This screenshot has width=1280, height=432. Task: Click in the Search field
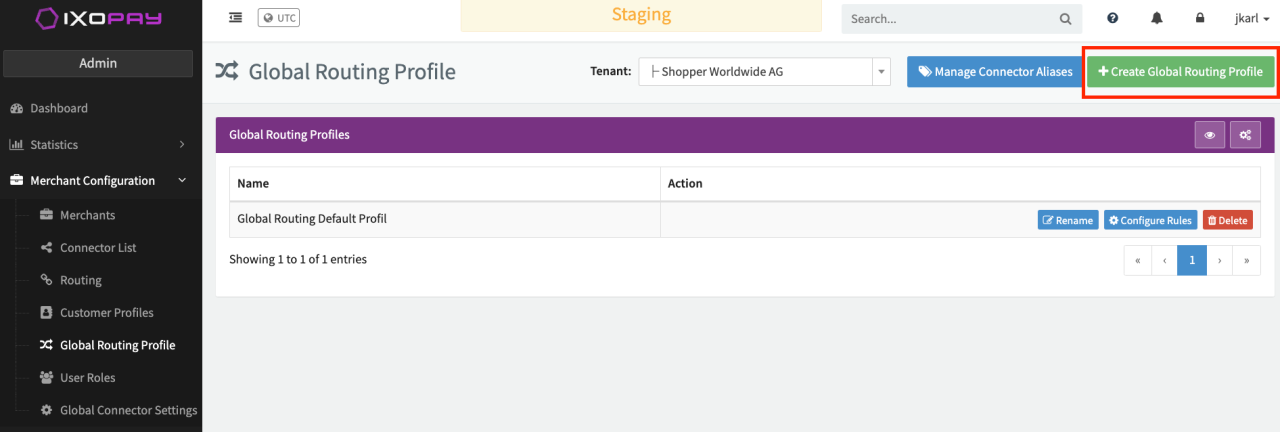(x=950, y=18)
